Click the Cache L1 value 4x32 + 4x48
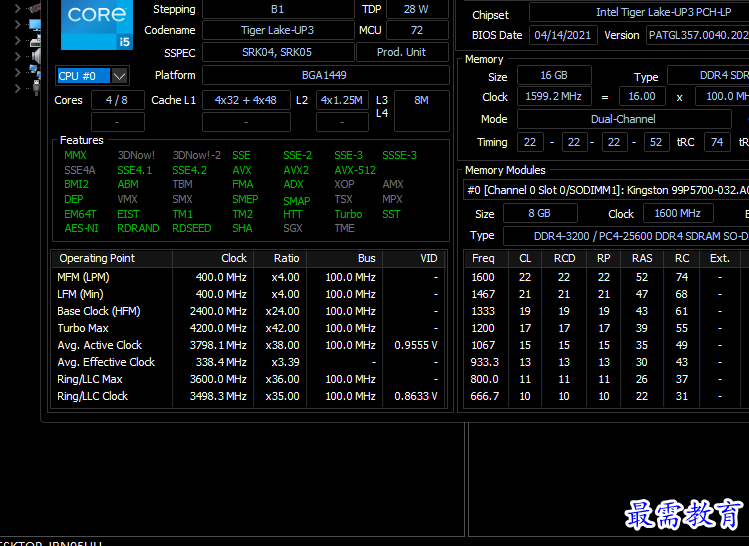This screenshot has height=546, width=749. coord(246,100)
